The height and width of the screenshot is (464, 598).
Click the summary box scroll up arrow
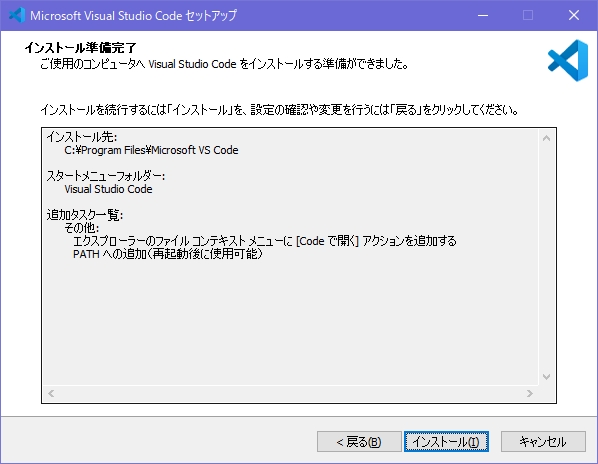coord(546,138)
